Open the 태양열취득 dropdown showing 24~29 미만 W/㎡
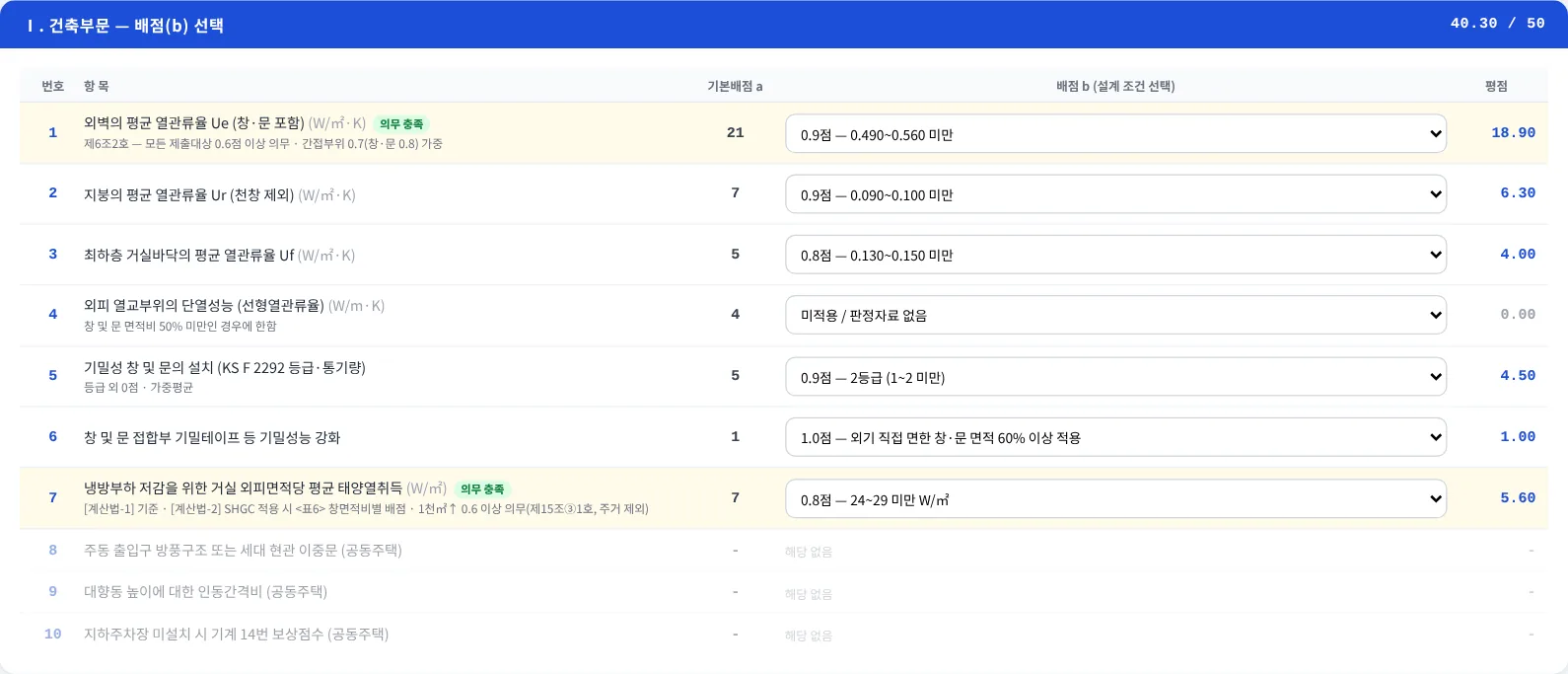This screenshot has height=674, width=1568. [1115, 499]
